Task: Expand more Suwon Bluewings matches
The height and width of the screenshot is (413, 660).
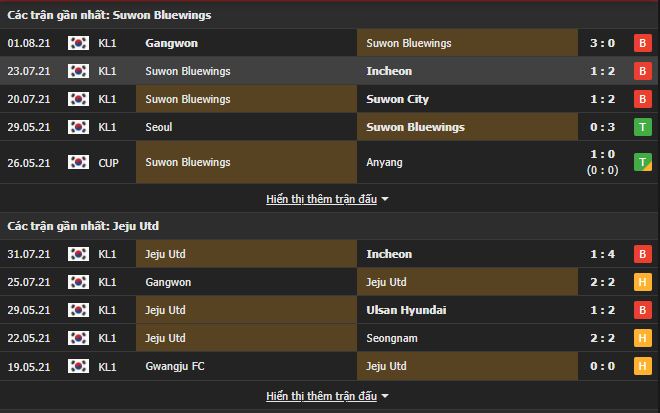Action: click(x=327, y=199)
